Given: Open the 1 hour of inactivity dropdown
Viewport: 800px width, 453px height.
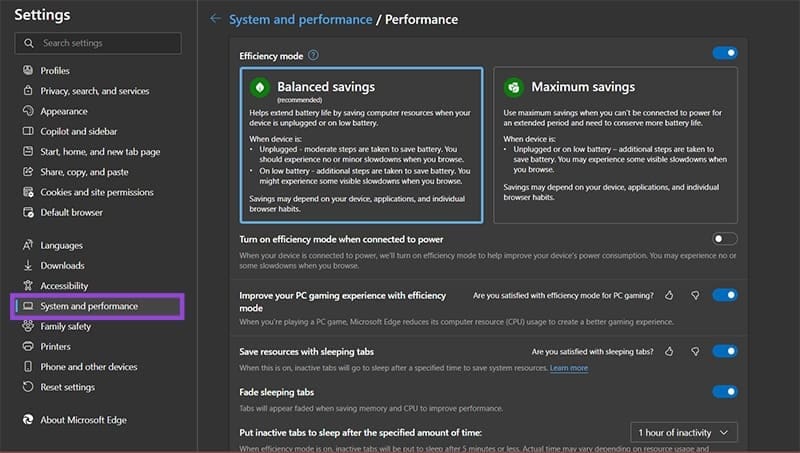Looking at the screenshot, I should point(685,432).
